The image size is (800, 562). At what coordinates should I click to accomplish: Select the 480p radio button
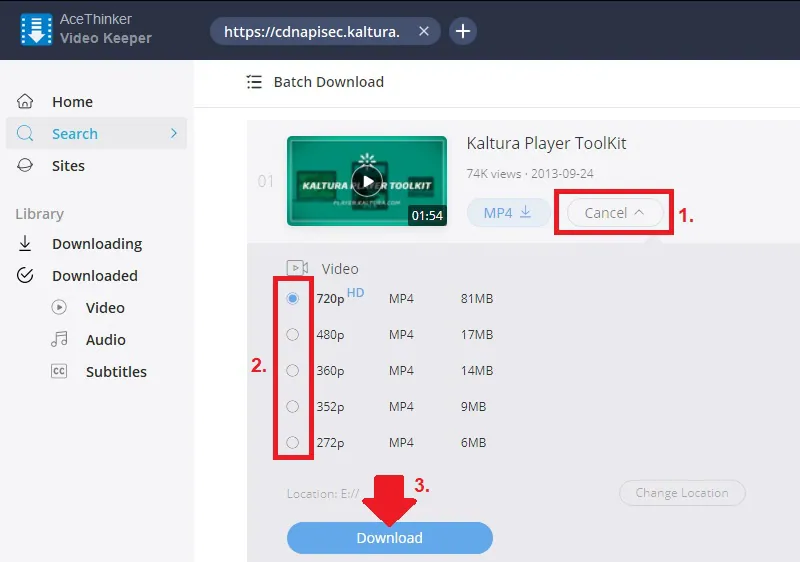[292, 335]
